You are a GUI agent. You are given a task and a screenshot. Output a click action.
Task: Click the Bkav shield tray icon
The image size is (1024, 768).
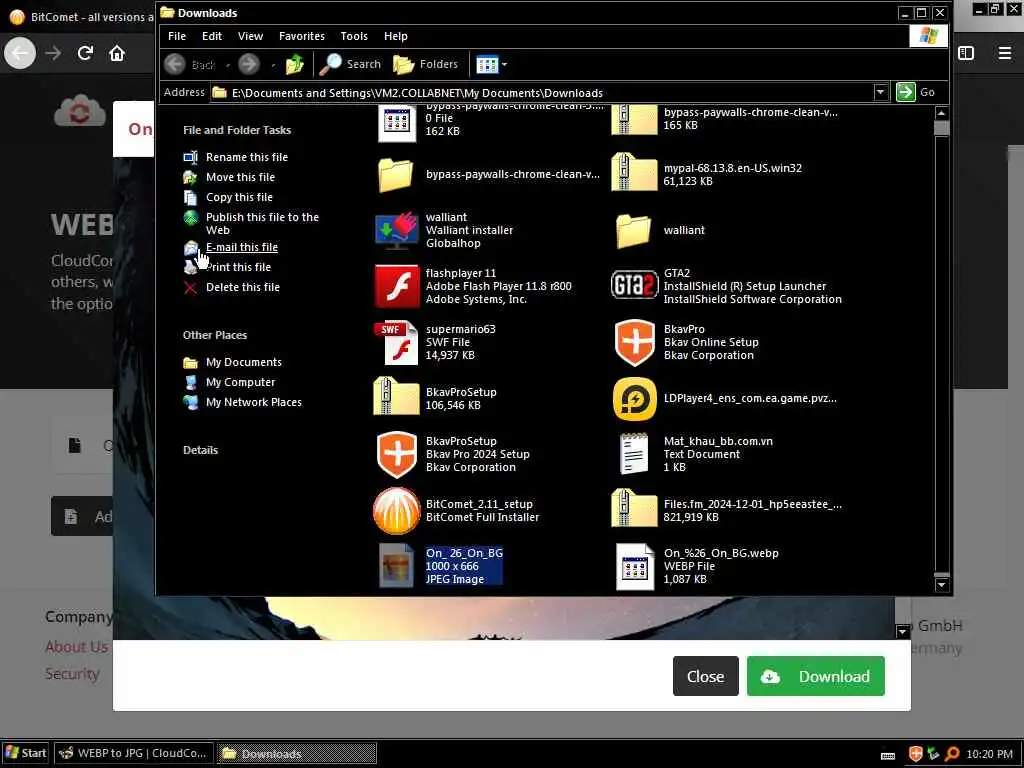916,754
